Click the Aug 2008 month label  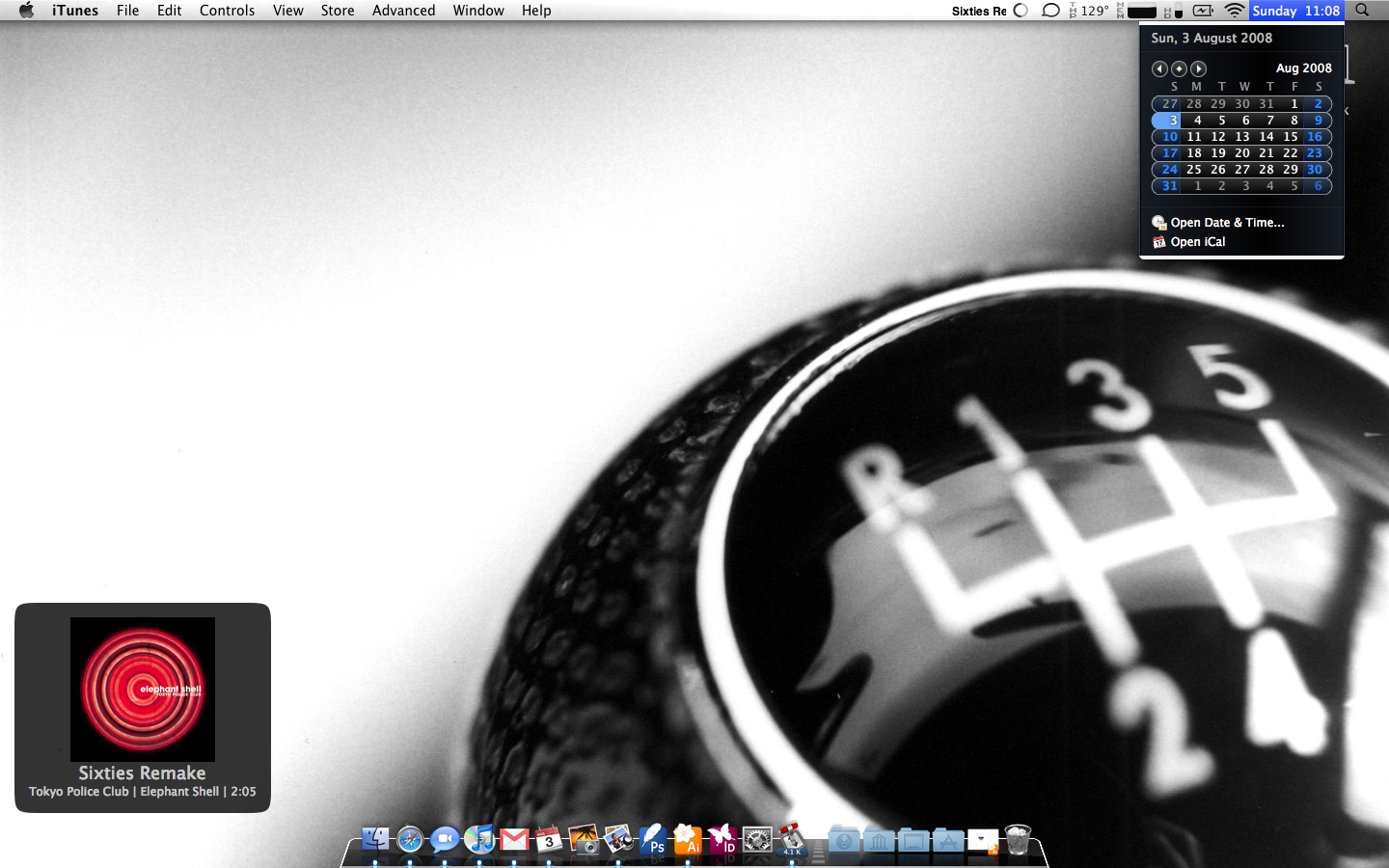[1304, 68]
